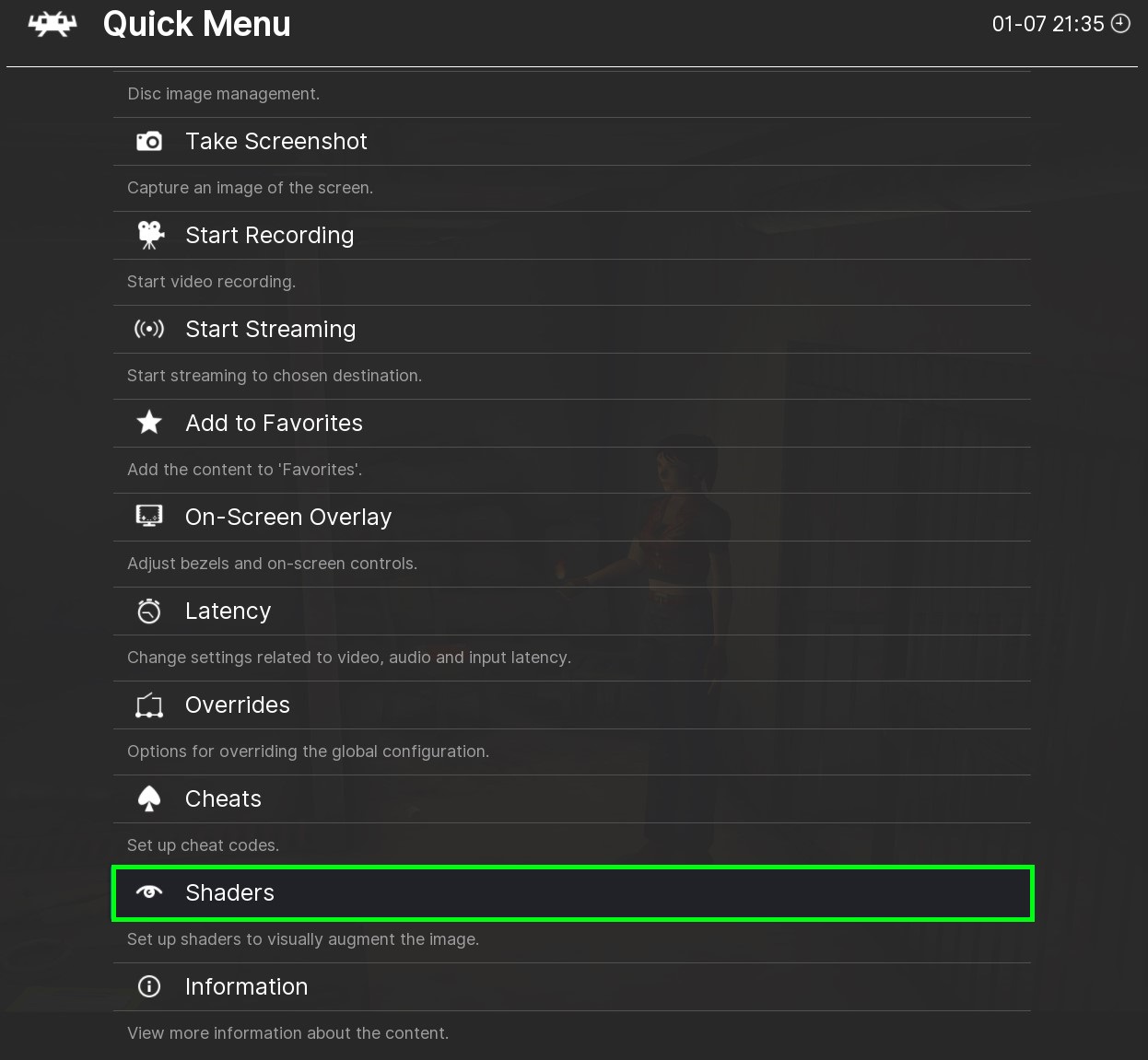Viewport: 1148px width, 1060px height.
Task: Click the camera icon for Take Screenshot
Action: tap(149, 141)
